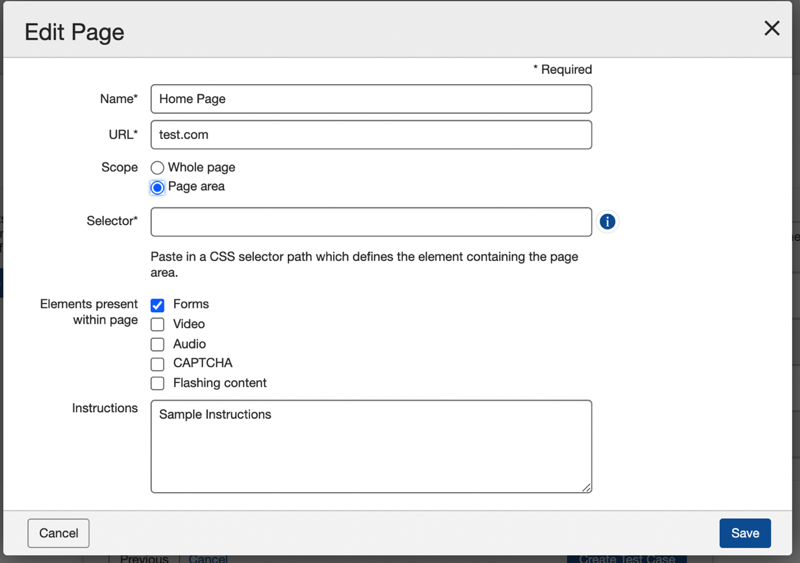This screenshot has width=800, height=563.
Task: Click into the Name text field
Action: pyautogui.click(x=371, y=99)
